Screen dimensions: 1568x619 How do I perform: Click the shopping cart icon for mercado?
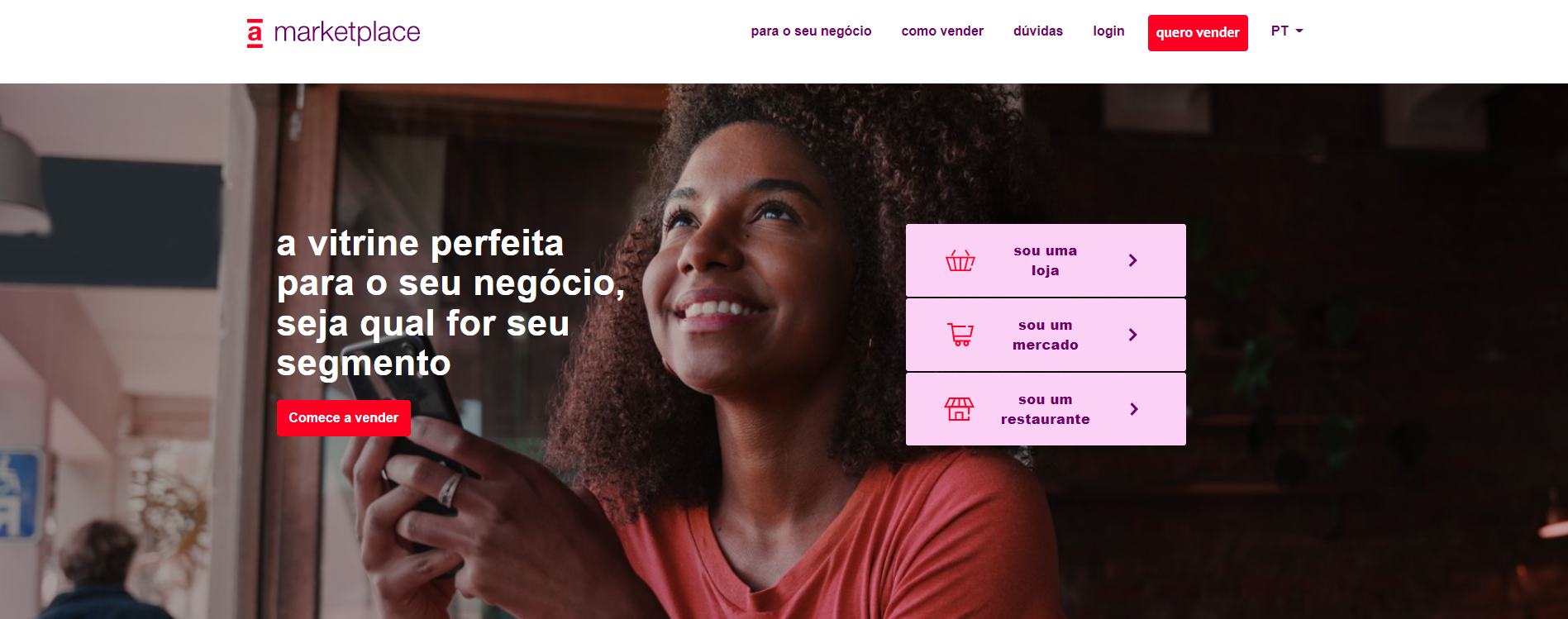tap(960, 335)
